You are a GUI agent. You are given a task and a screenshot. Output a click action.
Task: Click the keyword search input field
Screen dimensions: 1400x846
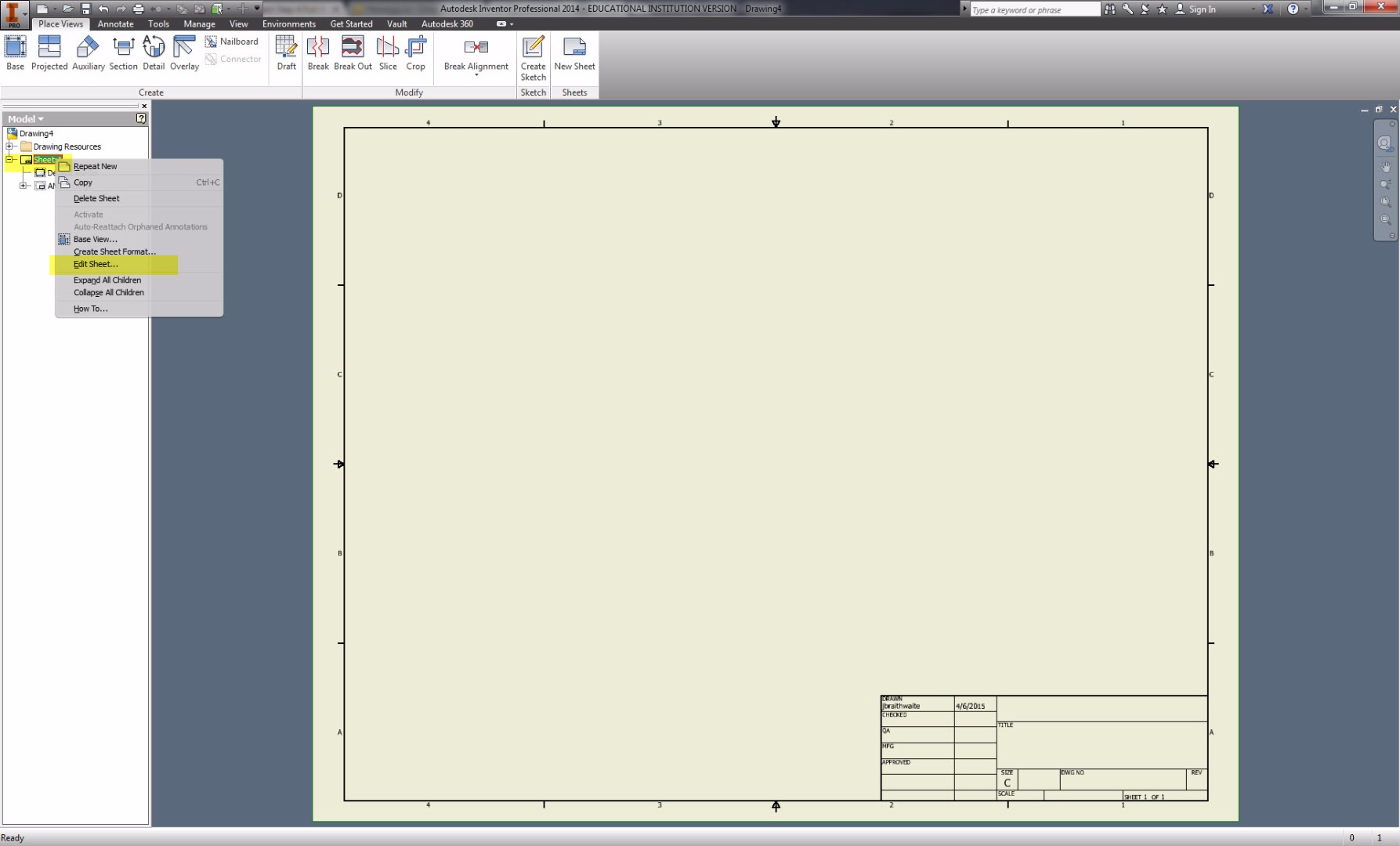pyautogui.click(x=1035, y=9)
